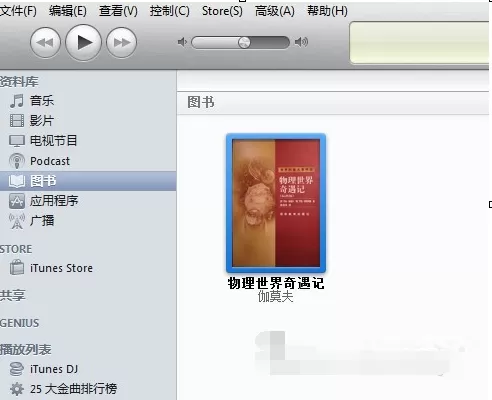The width and height of the screenshot is (492, 400).
Task: Select the 图书 sidebar entry
Action: tap(88, 181)
